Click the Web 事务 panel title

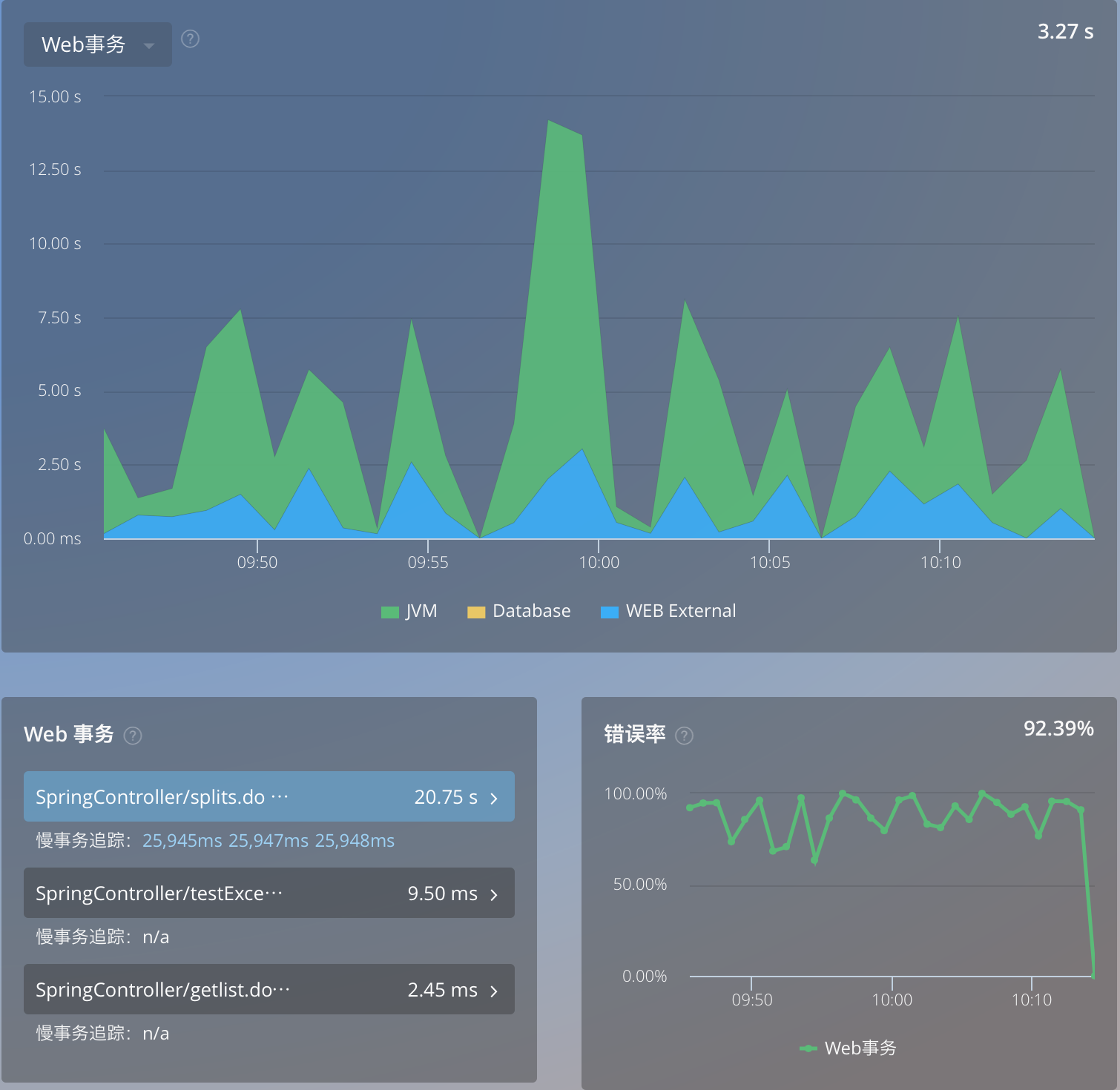69,734
